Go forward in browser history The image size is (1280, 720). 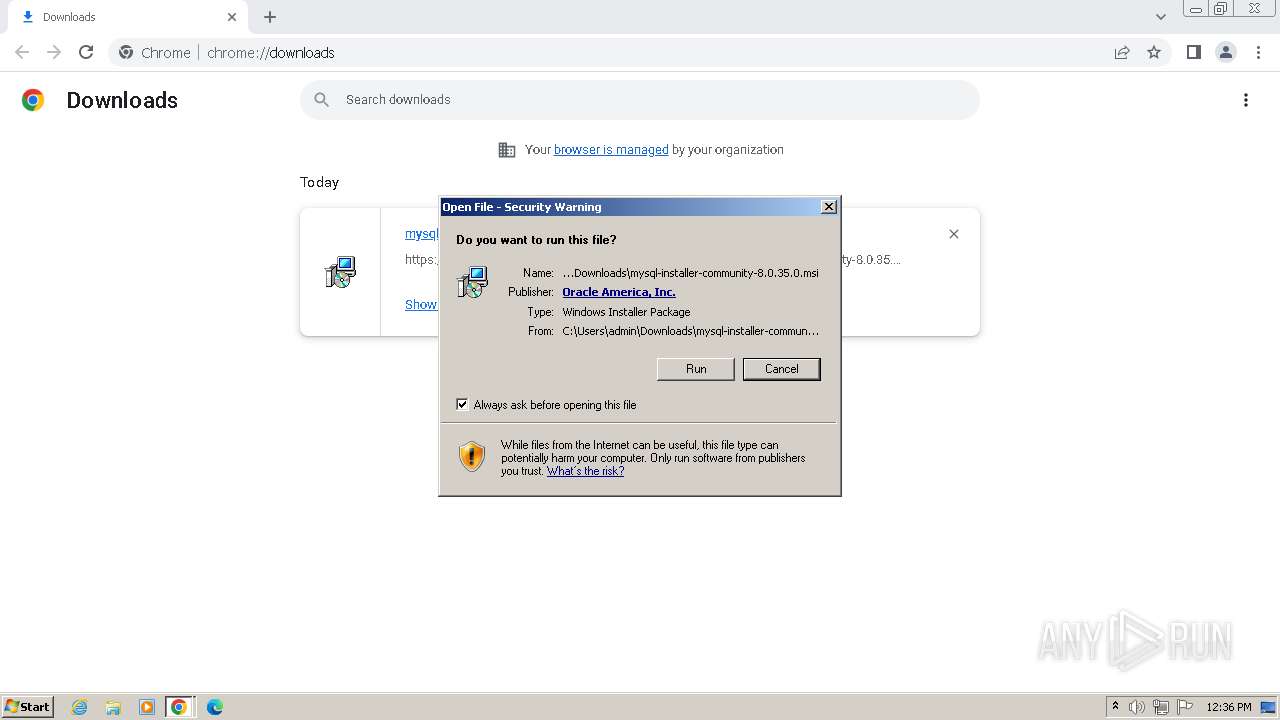[x=54, y=52]
